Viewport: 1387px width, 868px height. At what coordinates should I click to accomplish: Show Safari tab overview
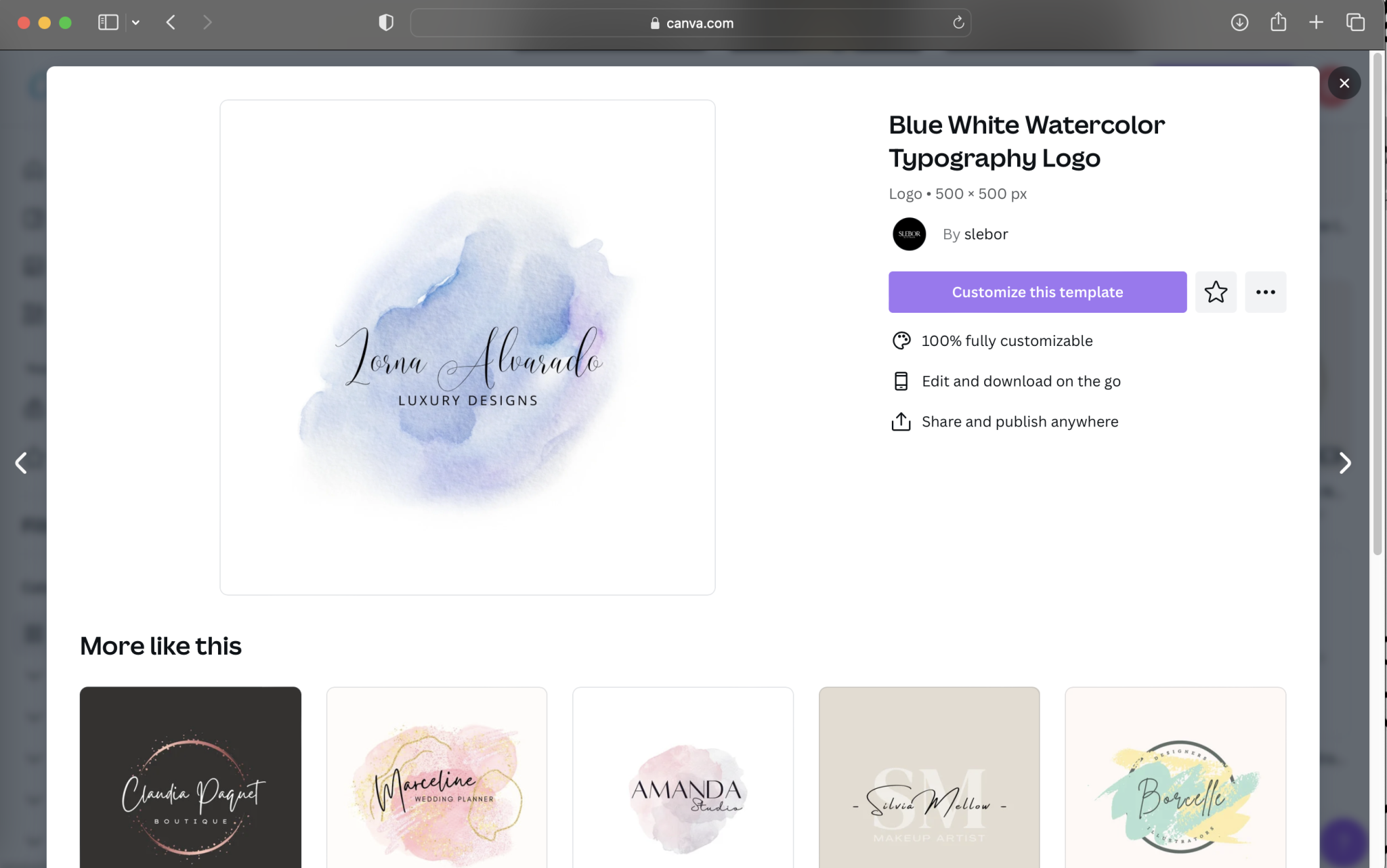1355,22
